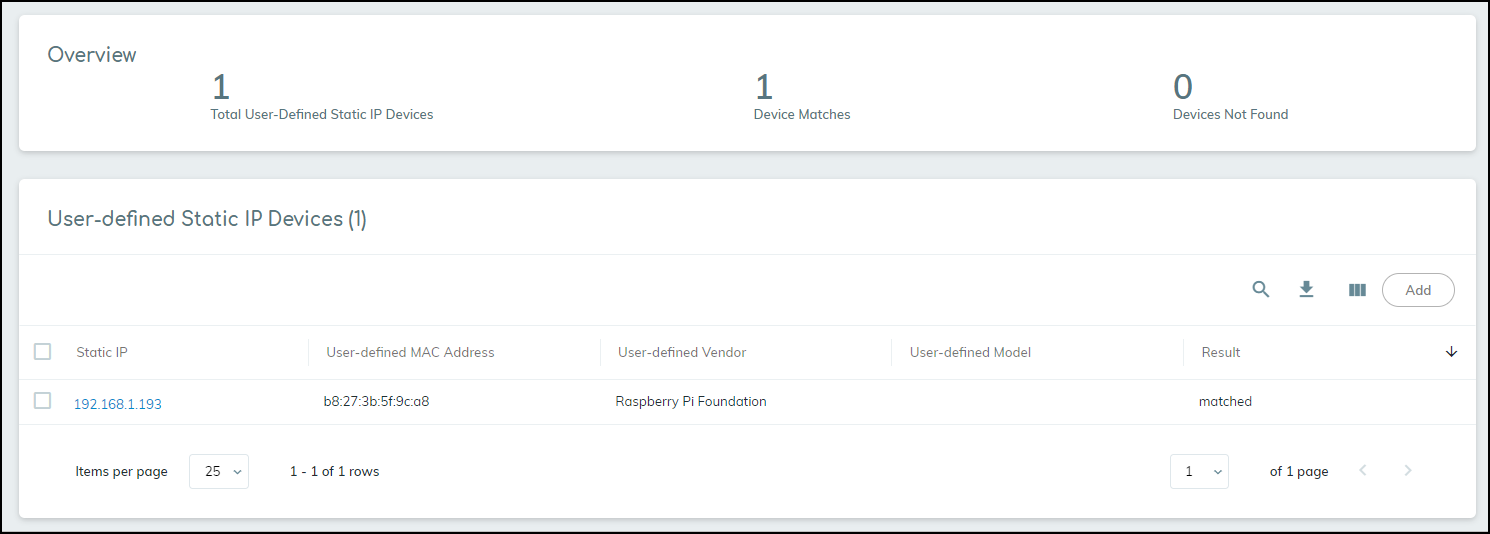This screenshot has height=534, width=1490.
Task: Open search in the devices table
Action: (x=1261, y=290)
